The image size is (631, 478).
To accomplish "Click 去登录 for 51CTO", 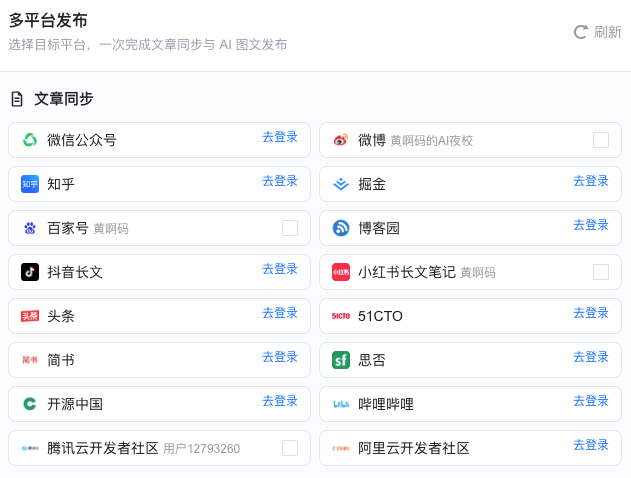I will [591, 313].
